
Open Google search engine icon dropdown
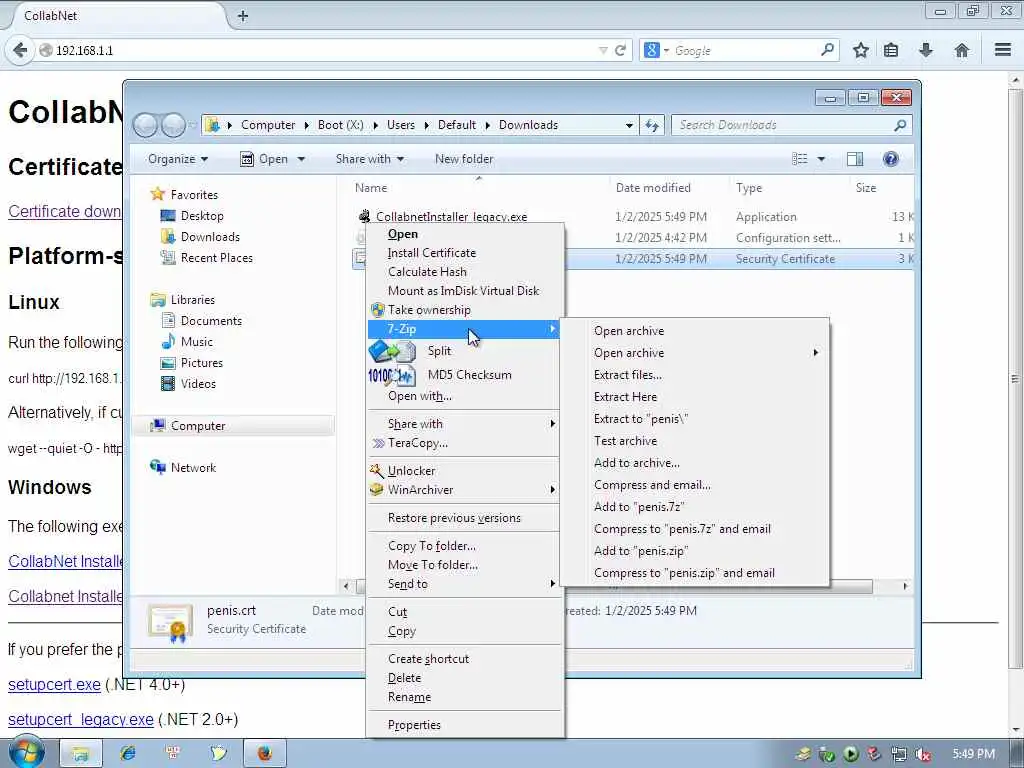tap(656, 50)
